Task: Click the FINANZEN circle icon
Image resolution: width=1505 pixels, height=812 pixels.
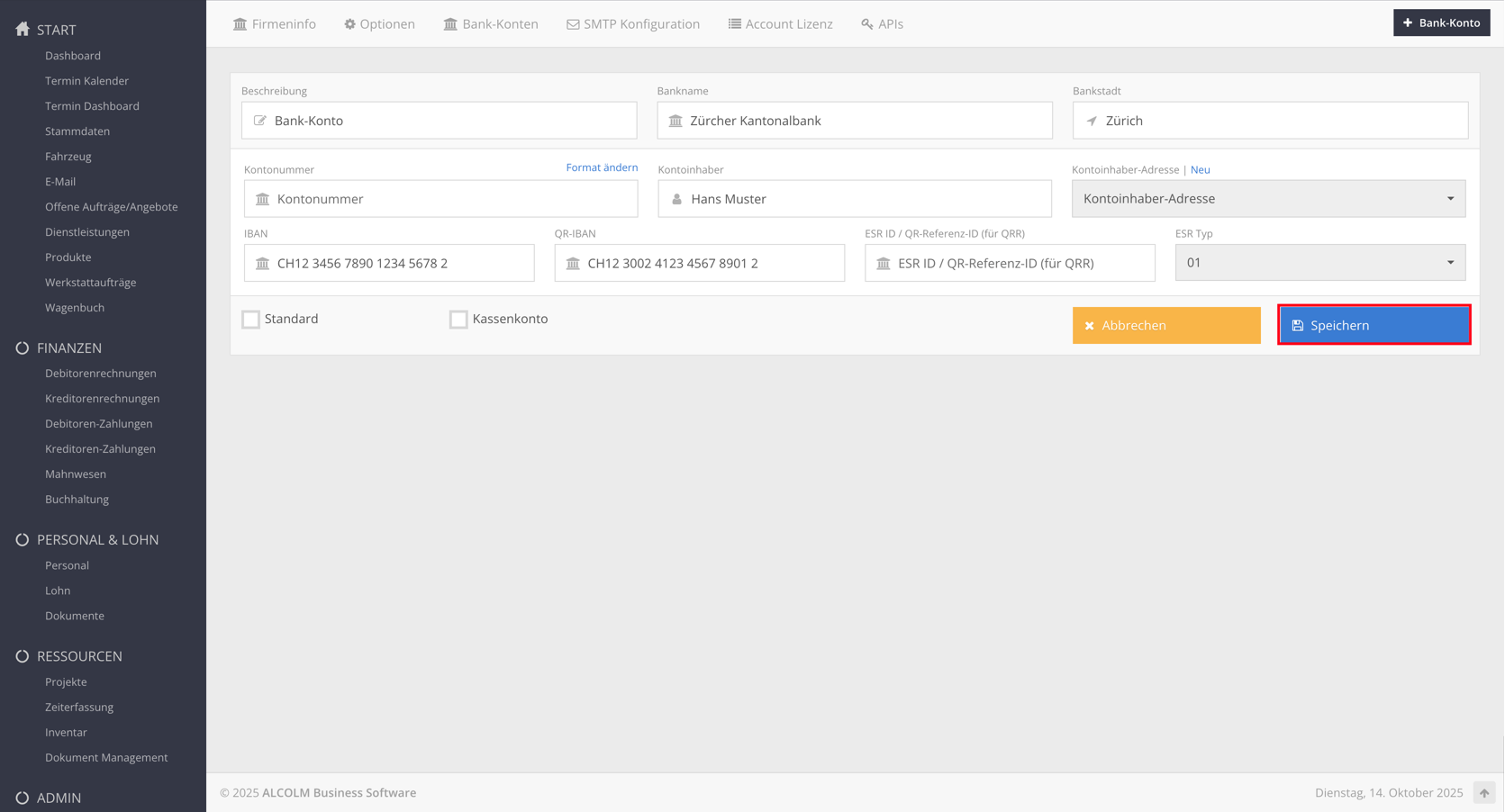Action: click(23, 348)
